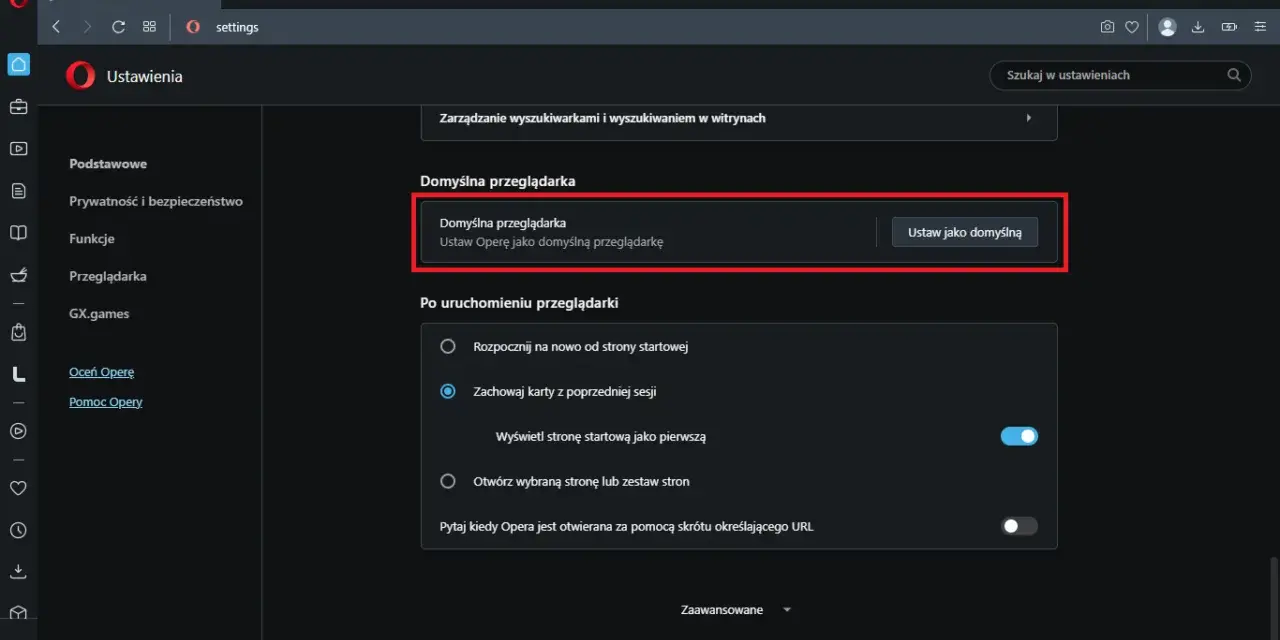Expand the Zaawansowane section
This screenshot has width=1280, height=640.
(736, 610)
